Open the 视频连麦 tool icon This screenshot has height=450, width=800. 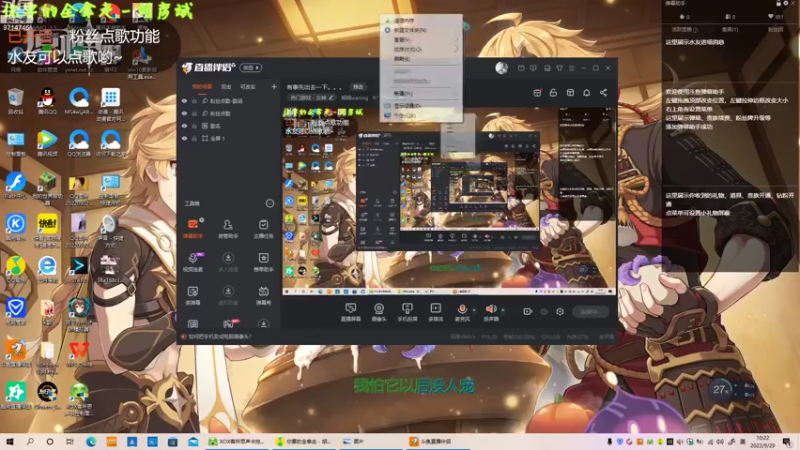pos(193,262)
